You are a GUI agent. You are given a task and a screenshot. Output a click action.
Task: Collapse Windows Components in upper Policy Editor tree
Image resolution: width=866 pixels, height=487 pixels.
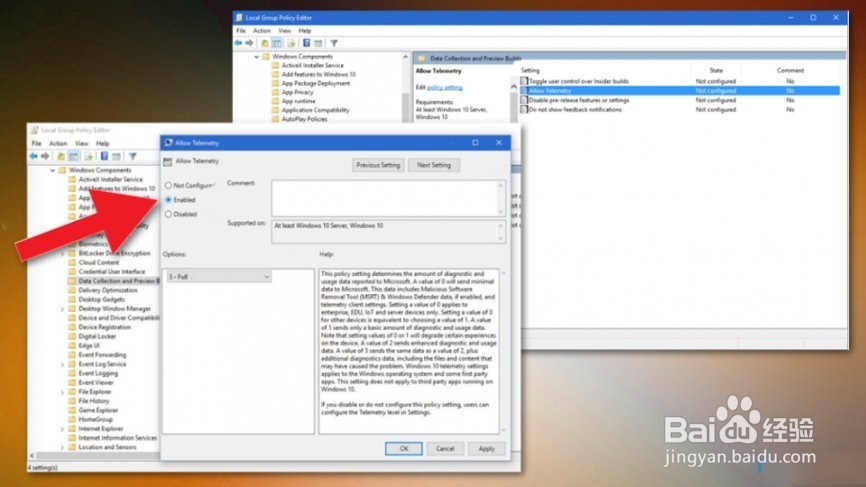click(257, 57)
